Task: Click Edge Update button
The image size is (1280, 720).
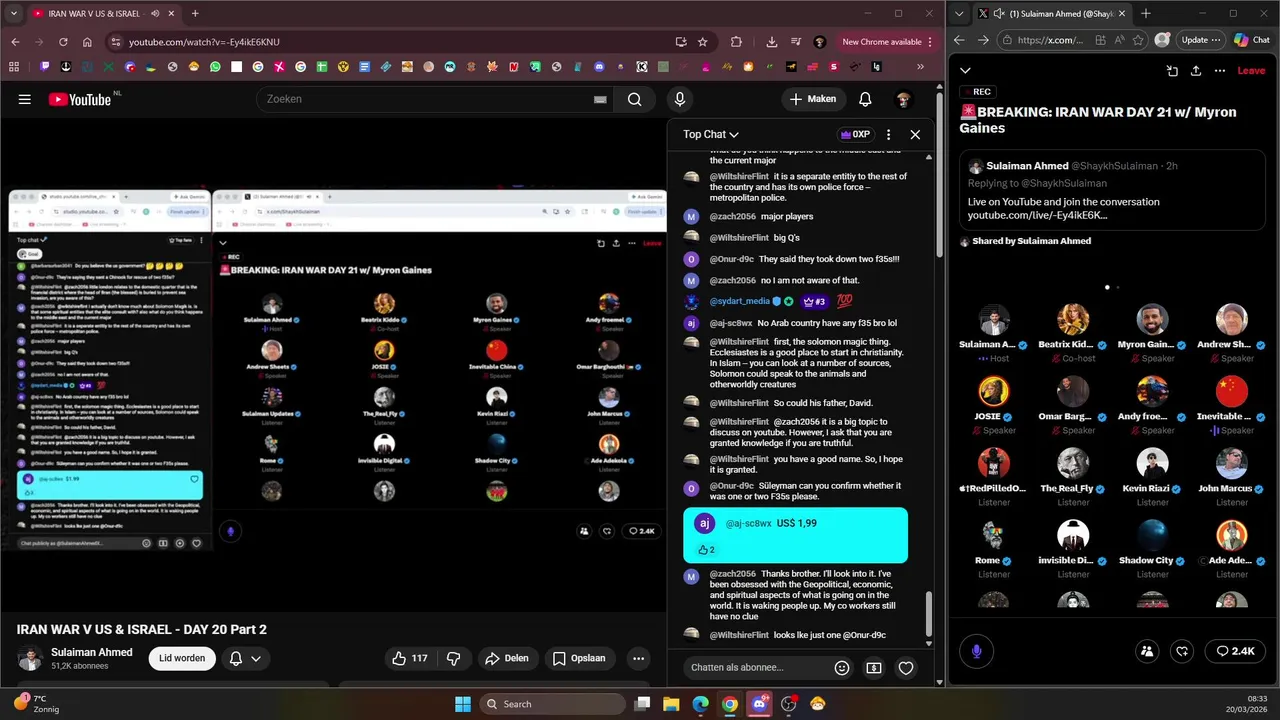Action: click(1201, 40)
